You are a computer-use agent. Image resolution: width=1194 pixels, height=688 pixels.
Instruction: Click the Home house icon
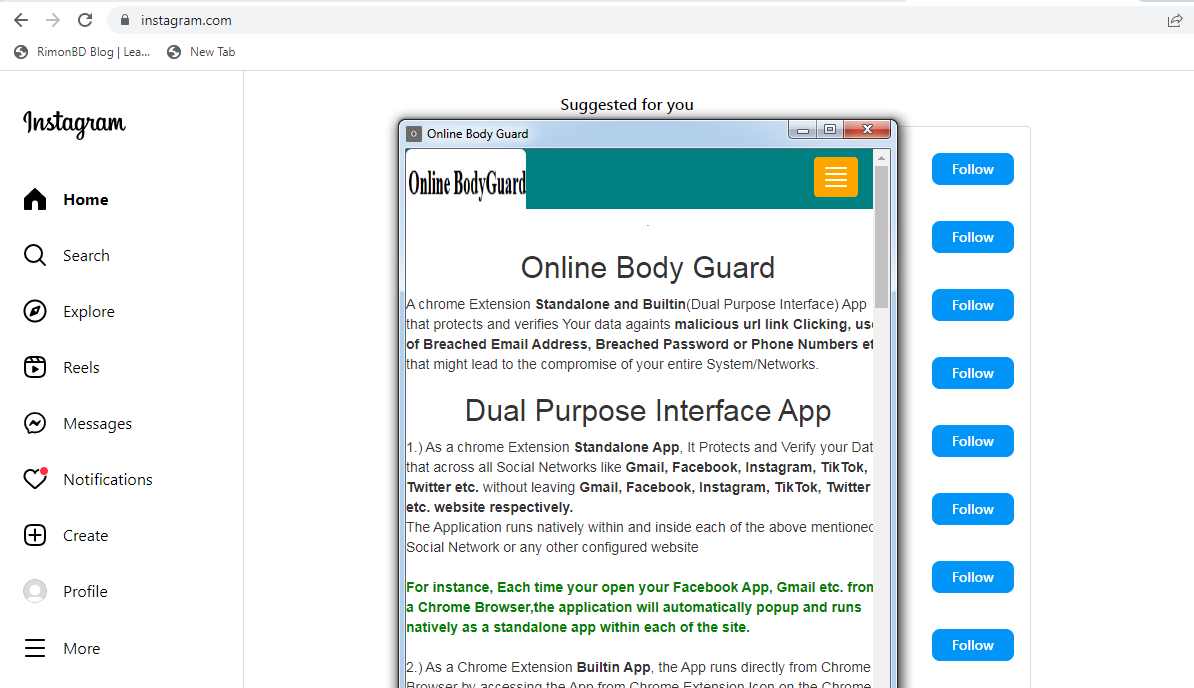click(35, 199)
